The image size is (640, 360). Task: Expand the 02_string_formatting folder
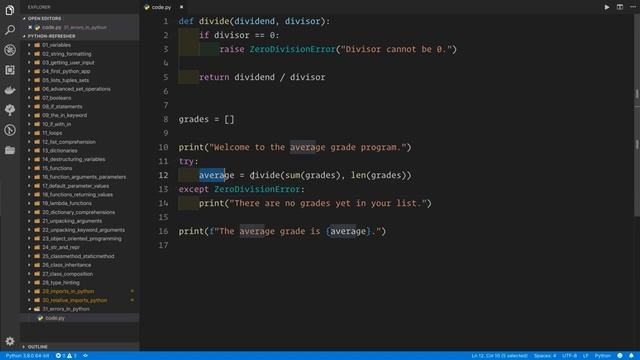coord(67,54)
